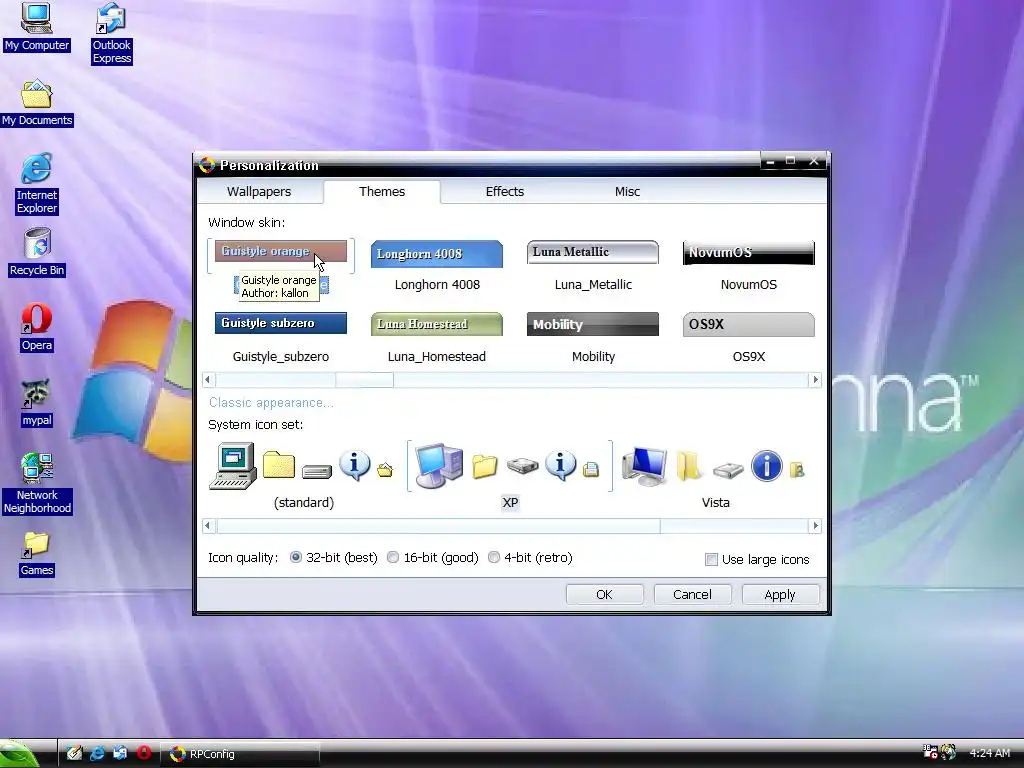1024x768 pixels.
Task: Click Opera quick launch icon
Action: 144,754
